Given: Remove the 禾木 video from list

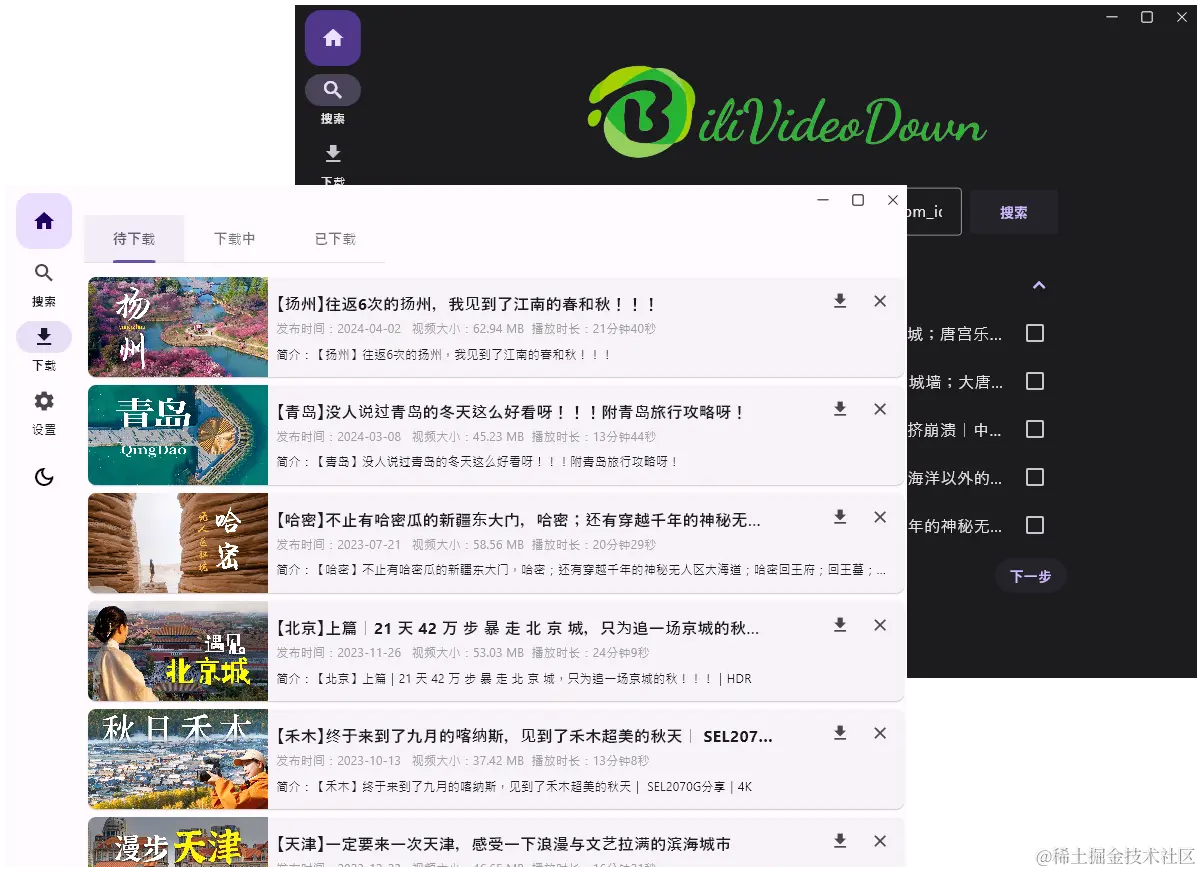Looking at the screenshot, I should (x=880, y=733).
